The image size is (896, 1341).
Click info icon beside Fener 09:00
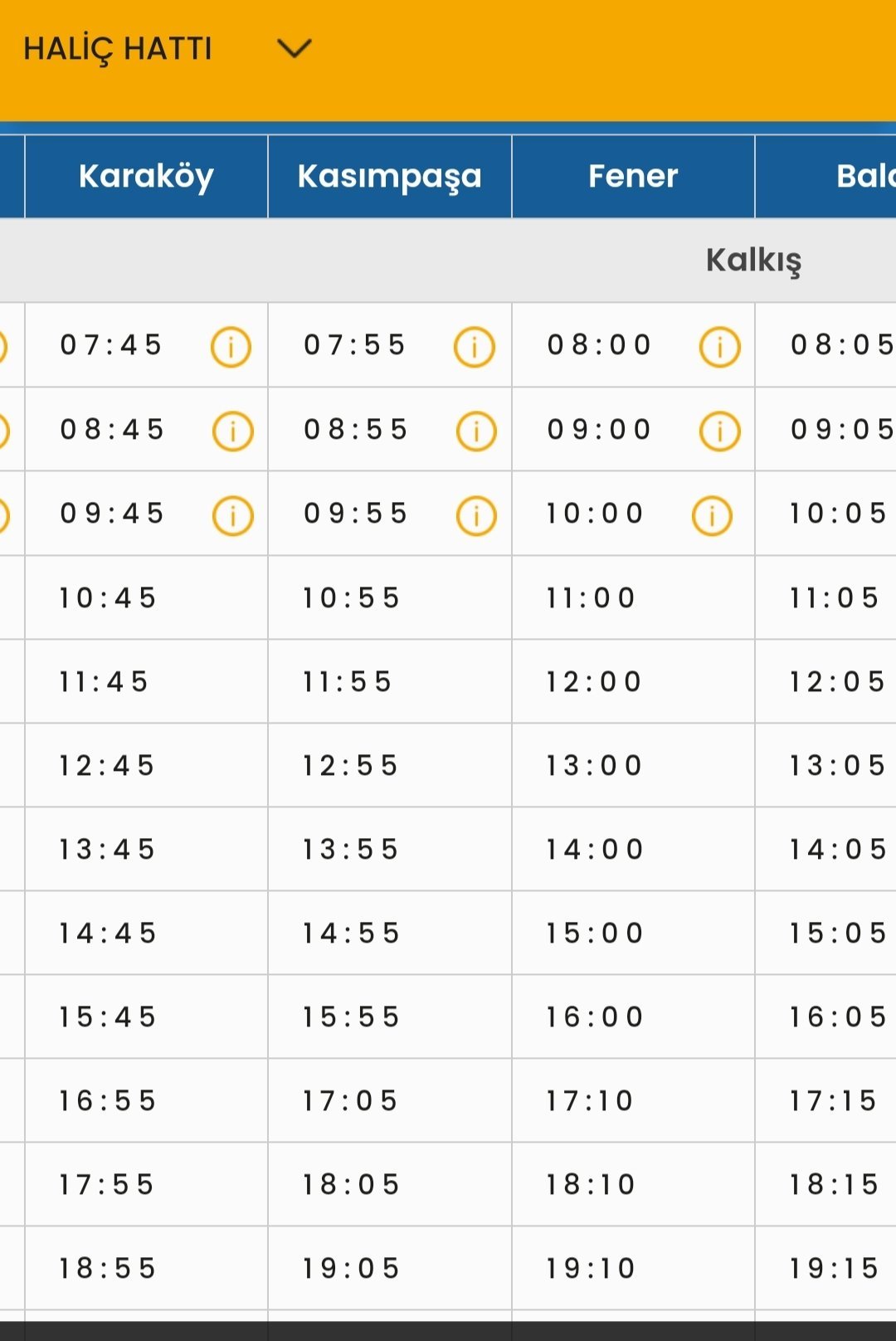[x=719, y=432]
